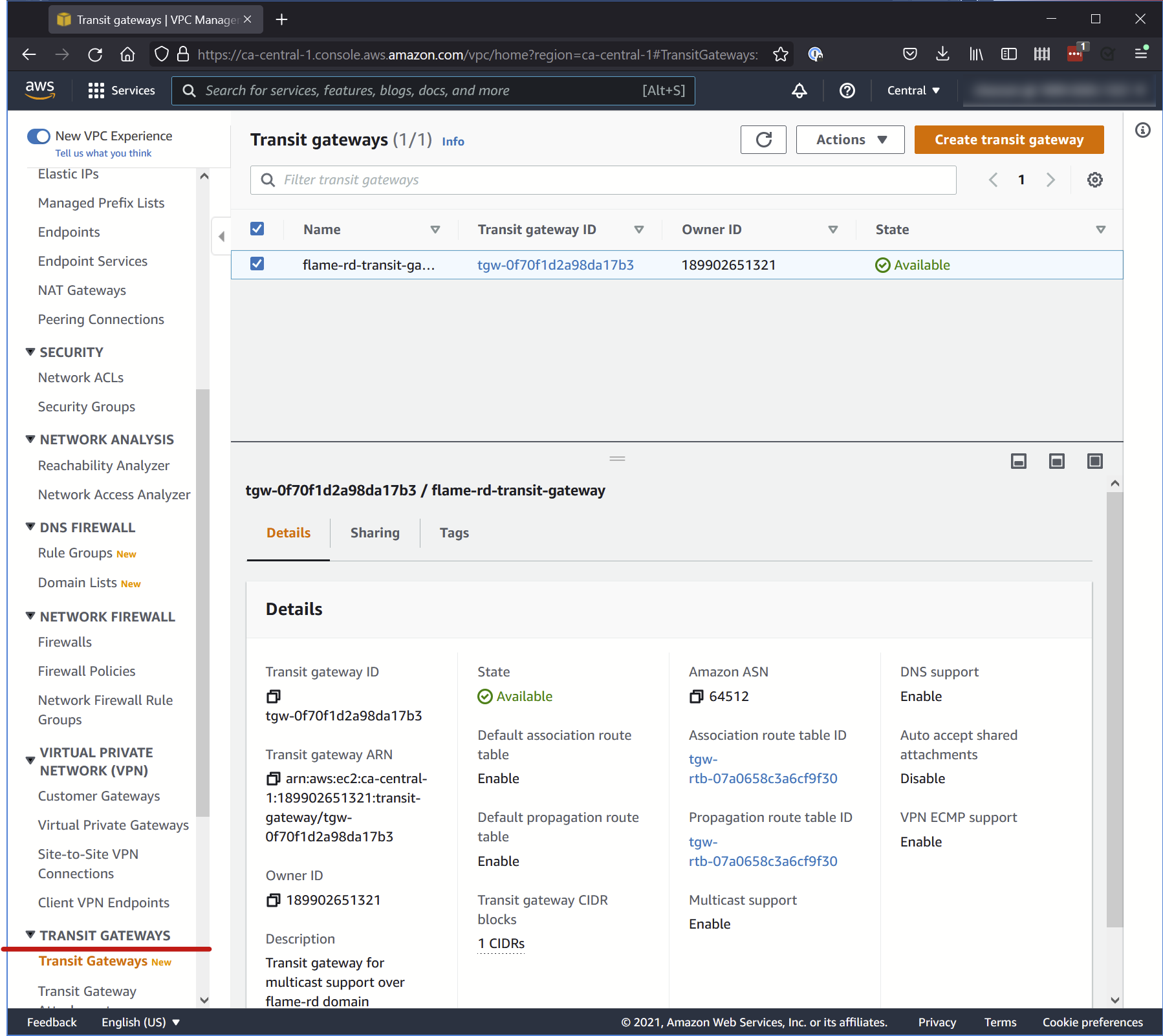Click Cookie preferences in the footer

(1092, 1022)
